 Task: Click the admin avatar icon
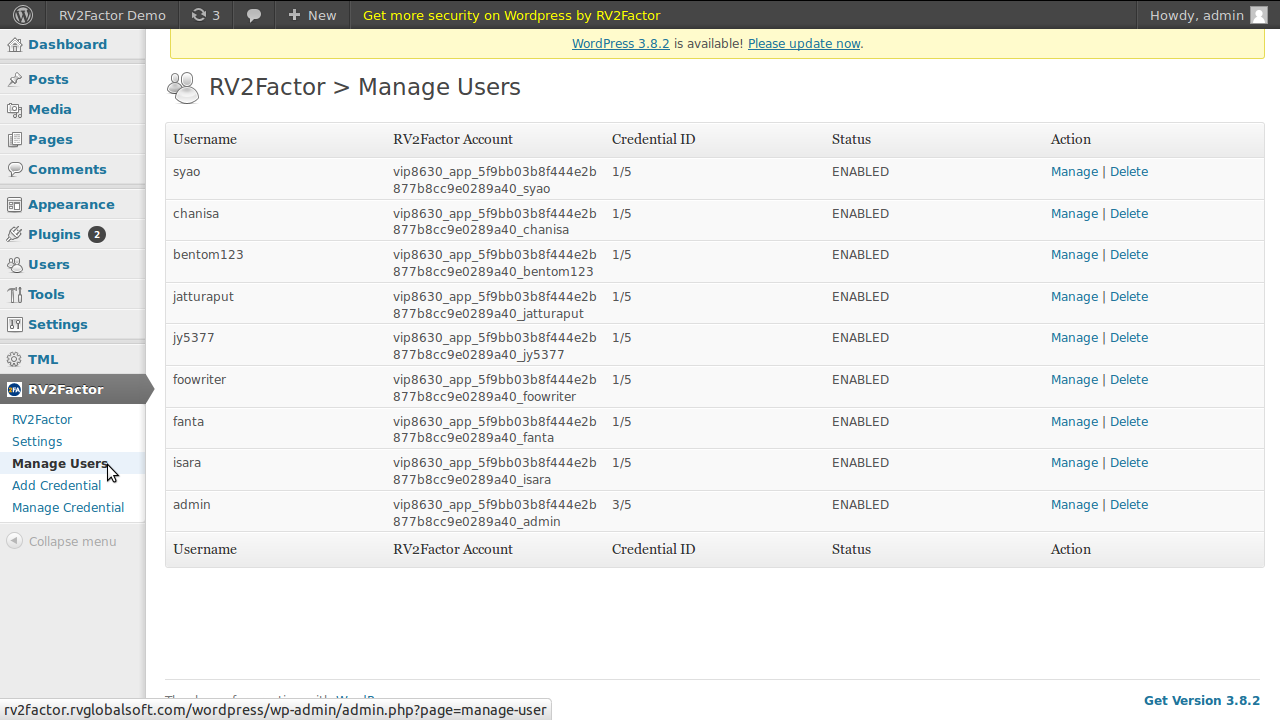[1259, 15]
